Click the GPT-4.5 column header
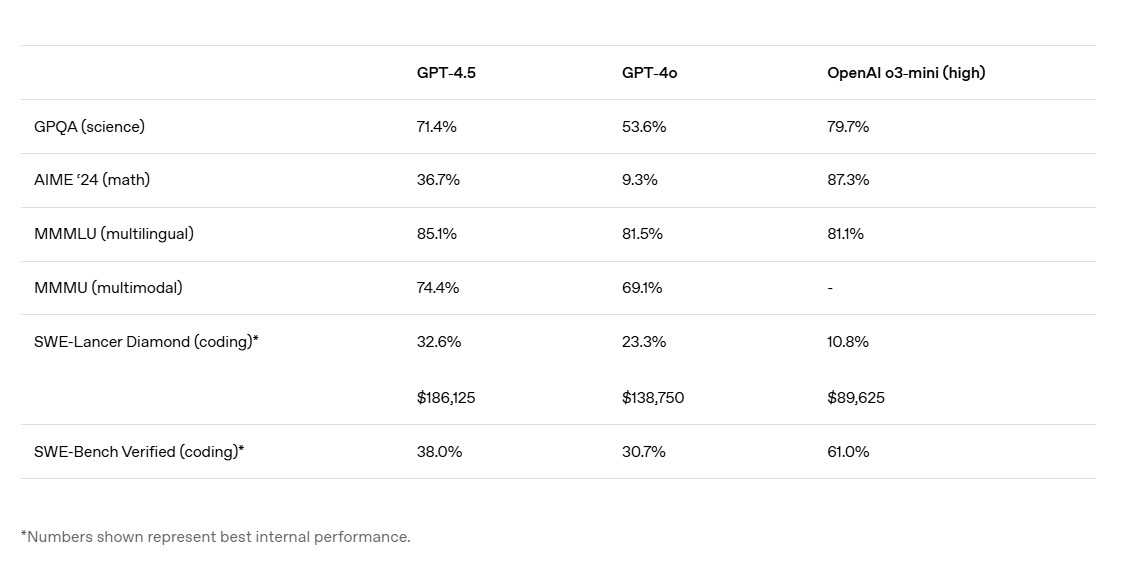 446,73
